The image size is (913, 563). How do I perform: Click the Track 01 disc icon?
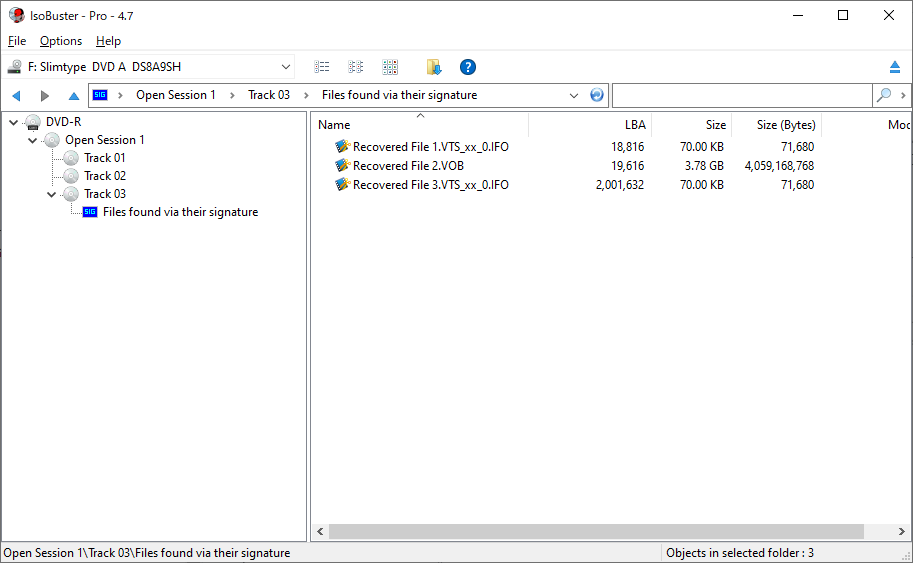pyautogui.click(x=71, y=158)
